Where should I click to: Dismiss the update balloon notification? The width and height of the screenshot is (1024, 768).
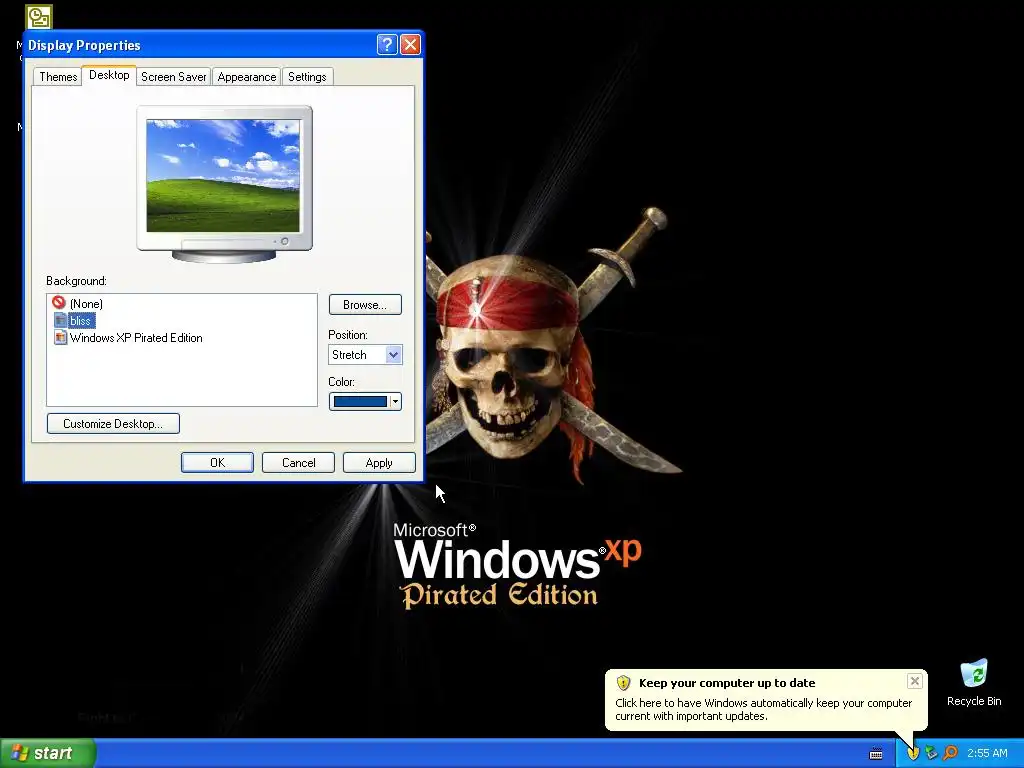(x=914, y=681)
